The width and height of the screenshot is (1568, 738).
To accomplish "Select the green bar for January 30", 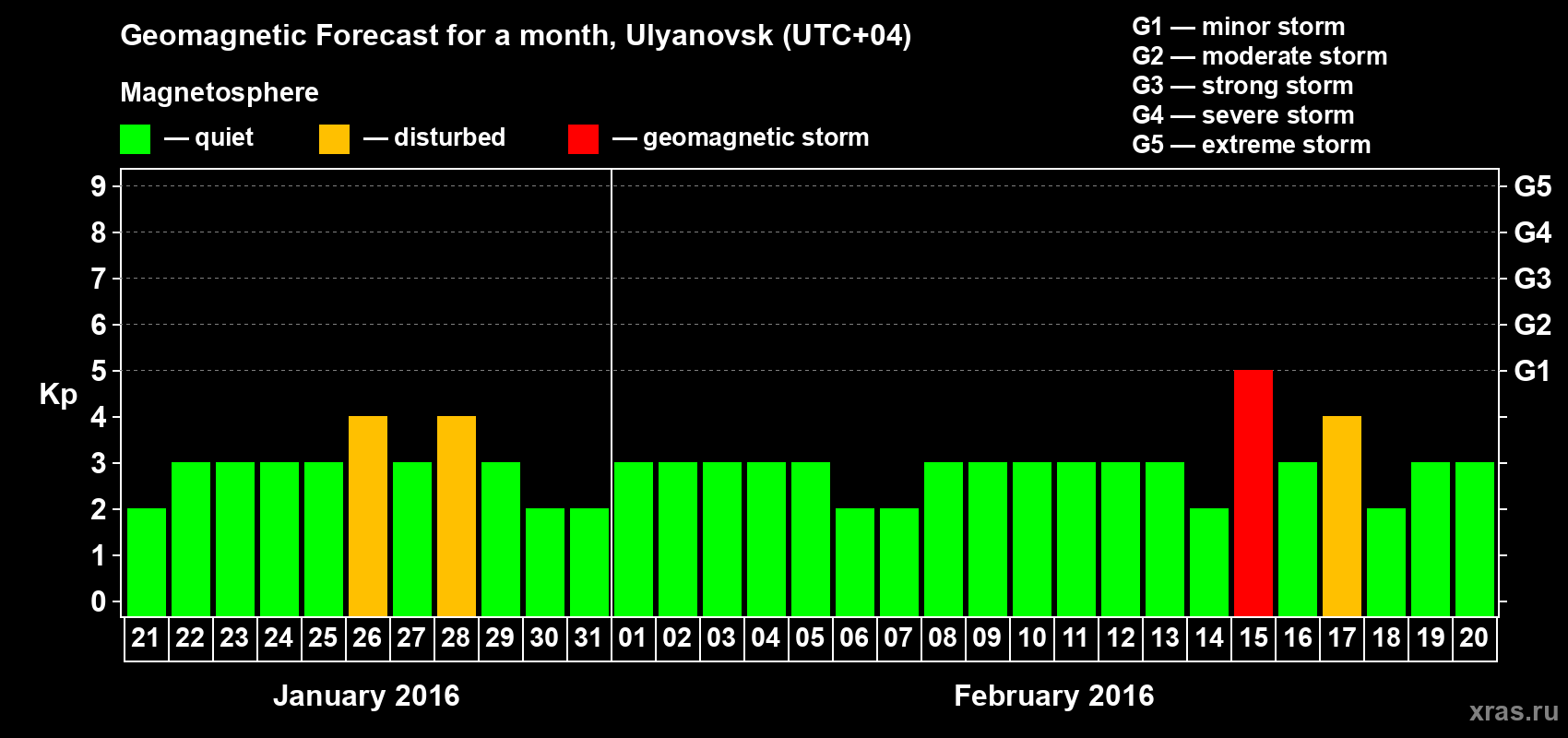I will (545, 563).
